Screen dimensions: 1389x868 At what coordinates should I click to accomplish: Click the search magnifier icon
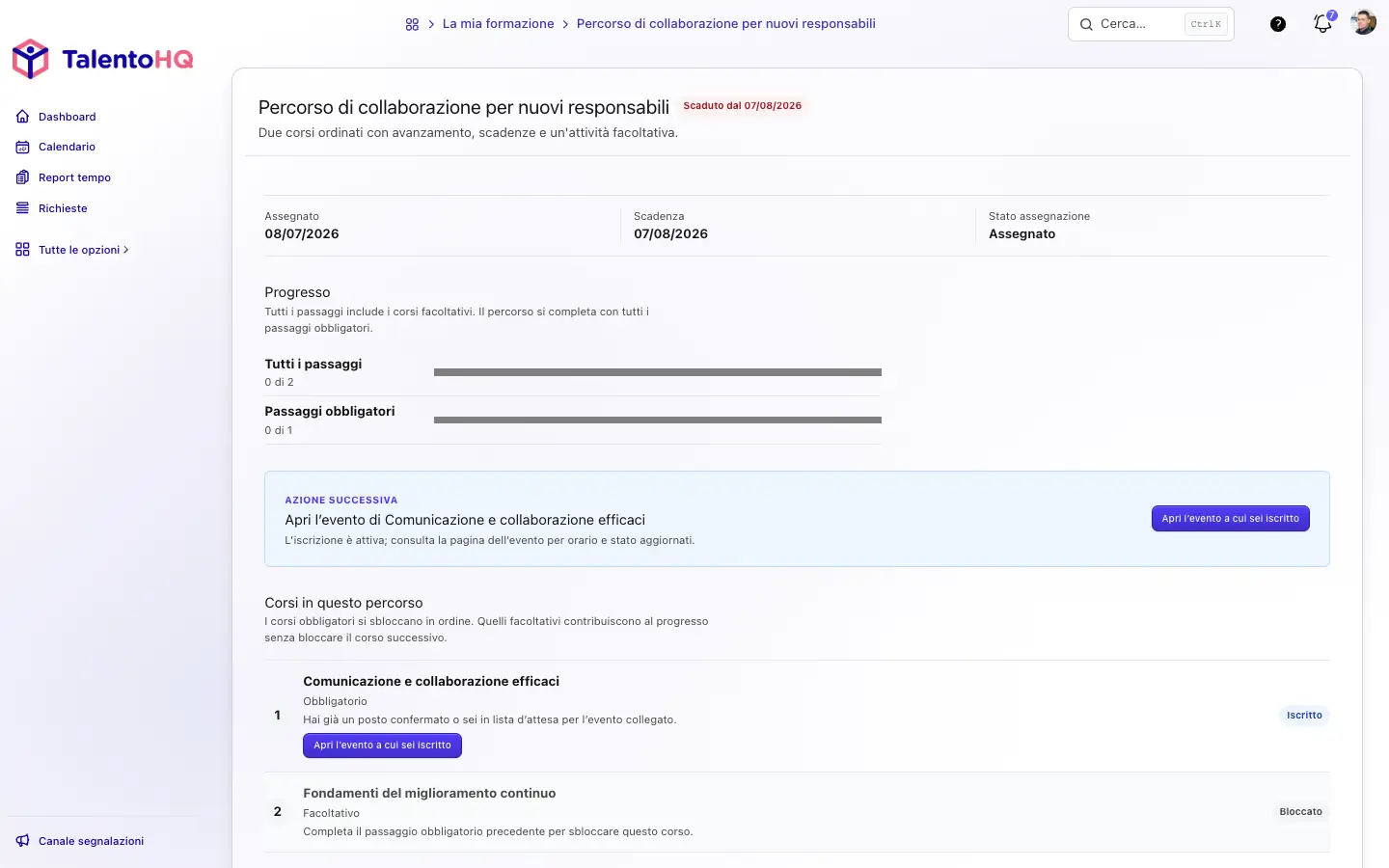pyautogui.click(x=1086, y=24)
